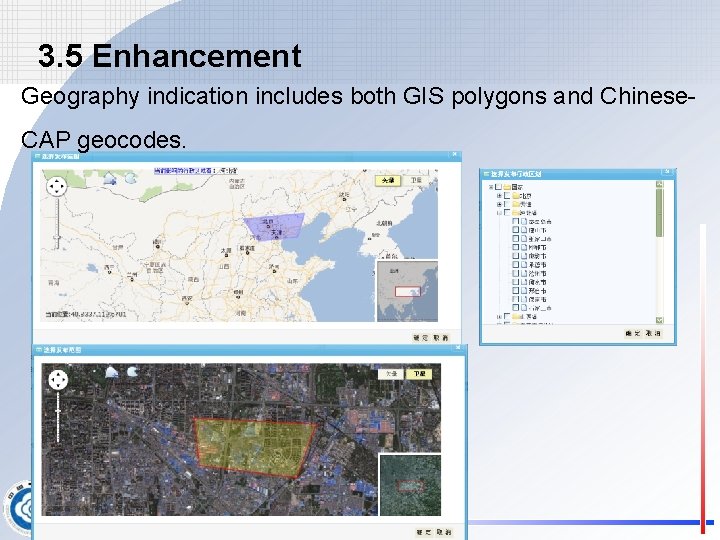720x540 pixels.
Task: Click the polygon draw icon on satellite map
Action: tap(112, 372)
